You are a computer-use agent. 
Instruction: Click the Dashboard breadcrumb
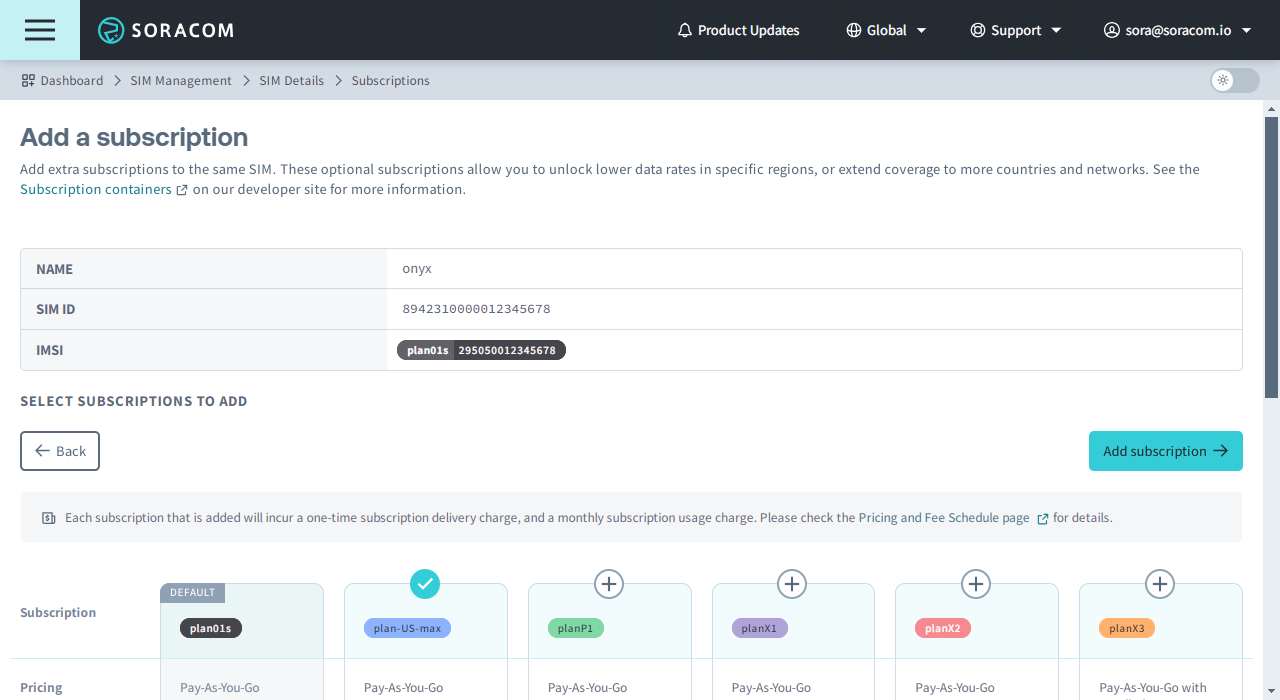62,80
